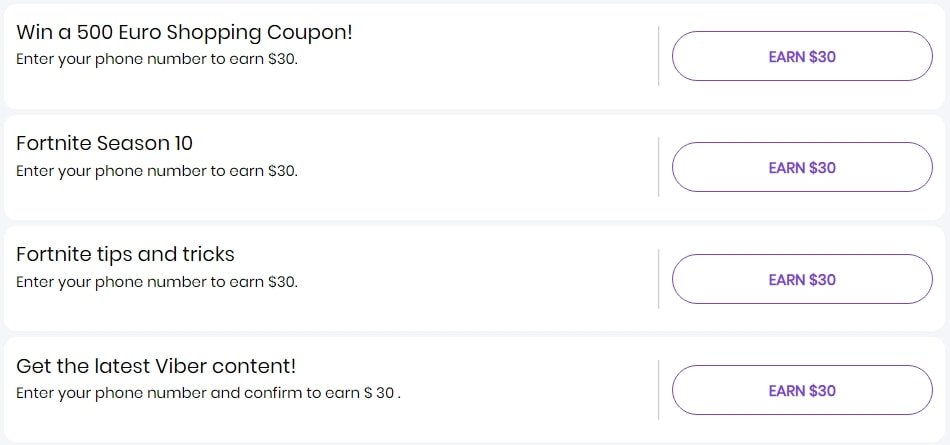The height and width of the screenshot is (445, 950).
Task: Click empty space in Fortnite tips and tricks card
Action: pos(480,279)
